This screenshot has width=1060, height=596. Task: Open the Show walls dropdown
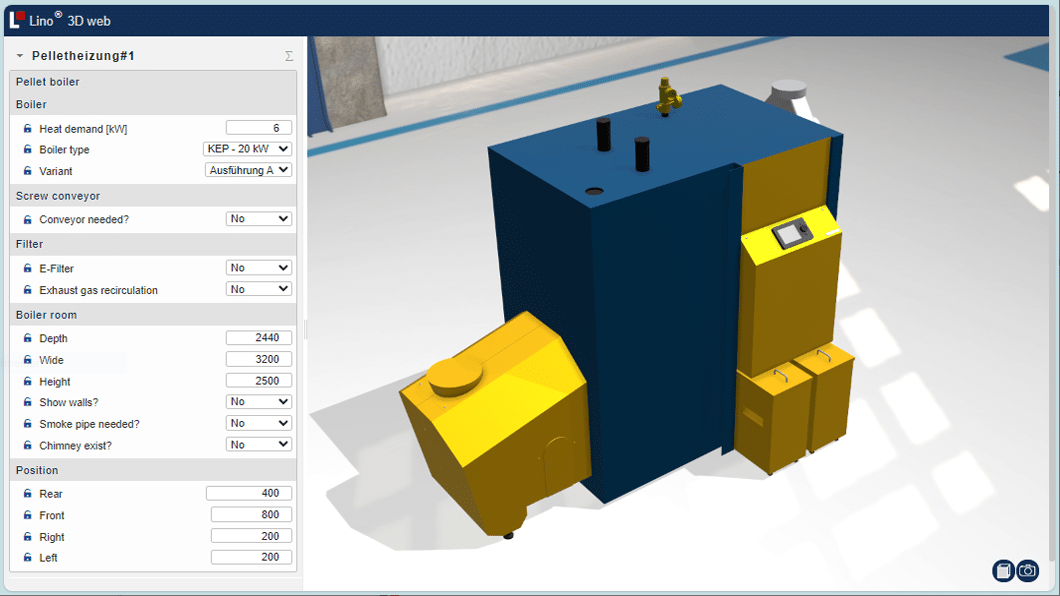click(x=259, y=401)
